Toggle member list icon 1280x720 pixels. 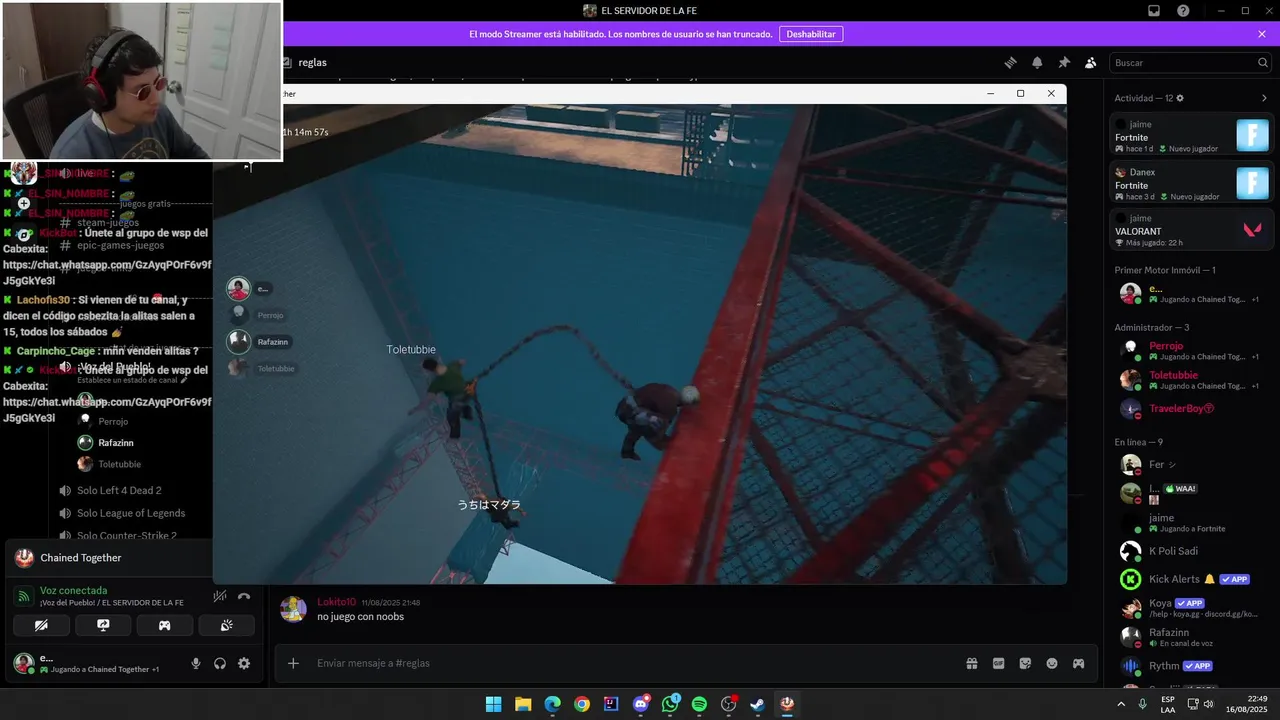[1091, 62]
